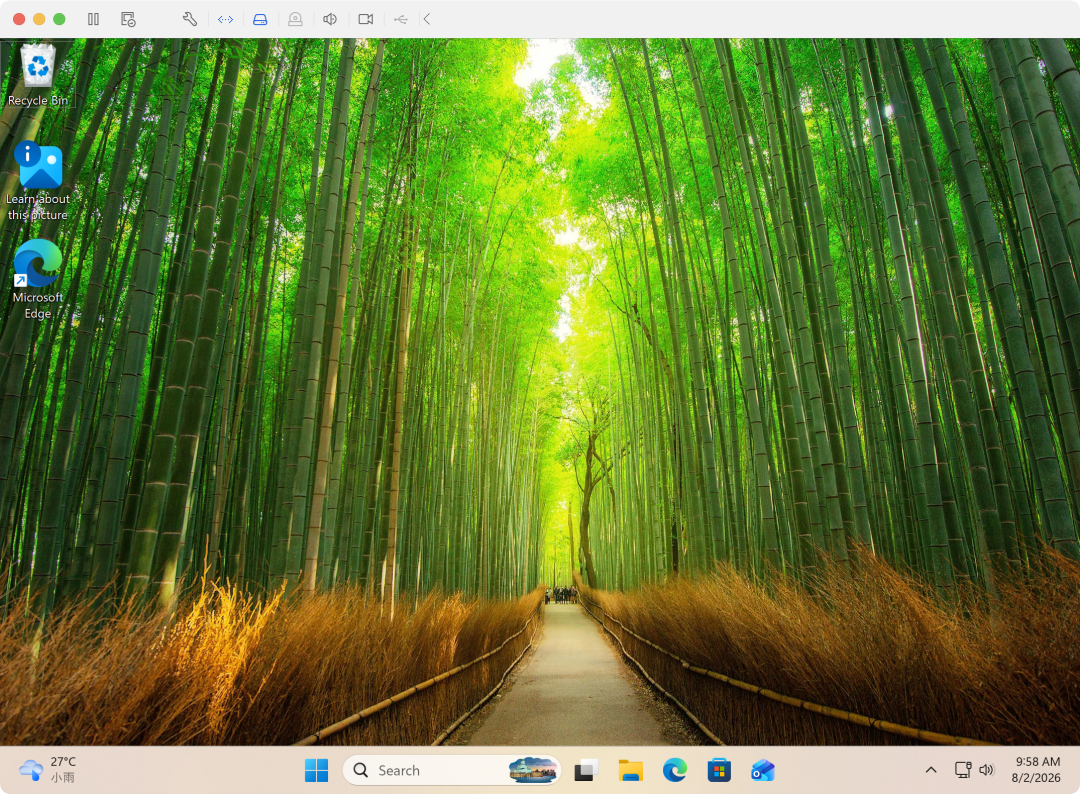The height and width of the screenshot is (794, 1080).
Task: Toggle the sound icon in VM toolbar
Action: click(x=330, y=19)
